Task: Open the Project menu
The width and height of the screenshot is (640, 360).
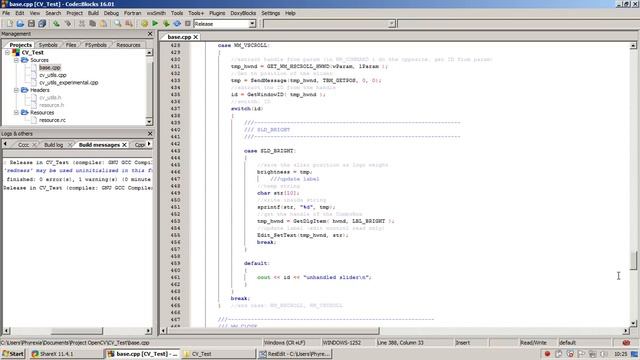Action: point(74,13)
